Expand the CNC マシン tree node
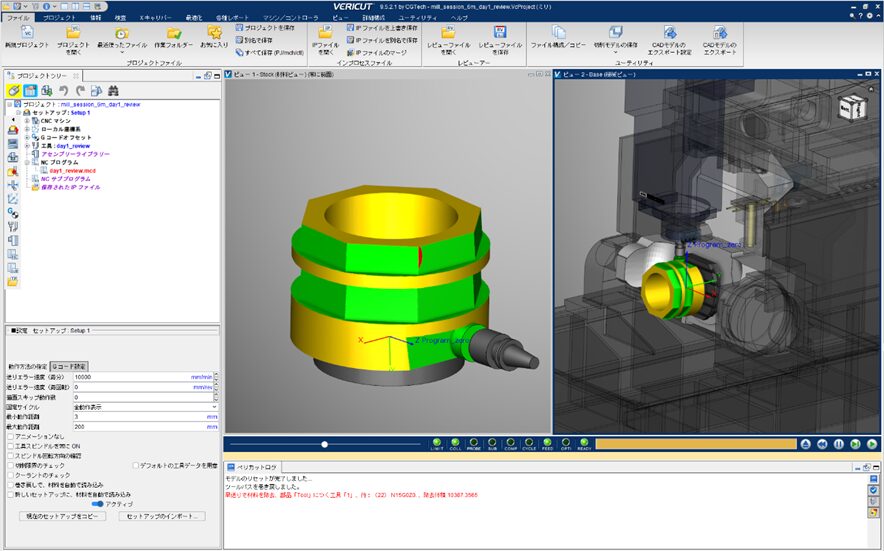Image resolution: width=884 pixels, height=551 pixels. pos(28,121)
